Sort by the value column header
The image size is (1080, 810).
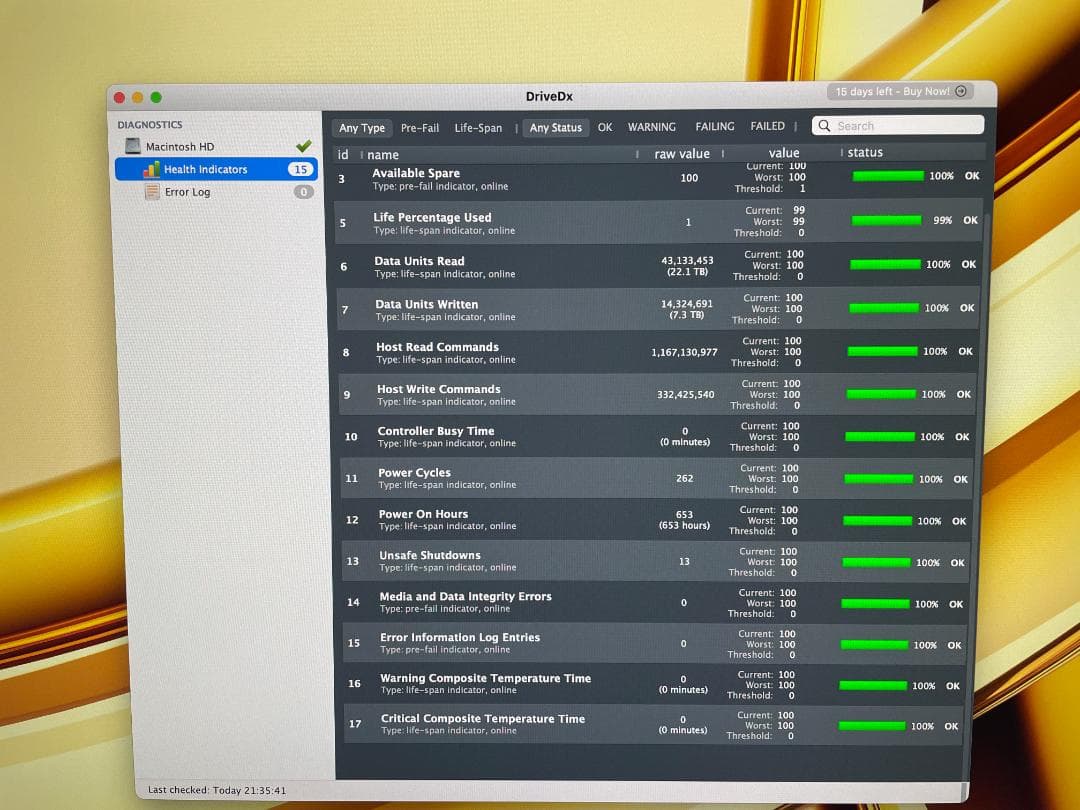coord(784,153)
